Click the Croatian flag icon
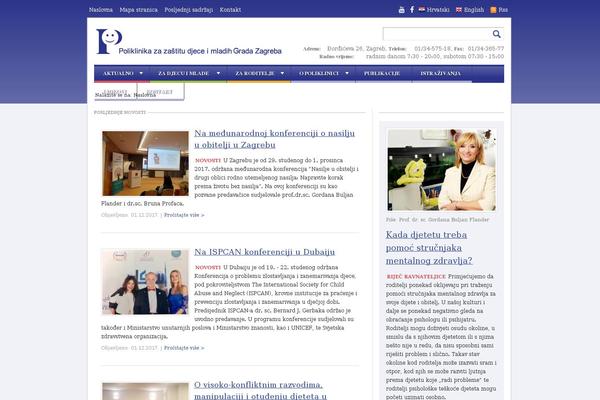The image size is (600, 400). pos(422,10)
